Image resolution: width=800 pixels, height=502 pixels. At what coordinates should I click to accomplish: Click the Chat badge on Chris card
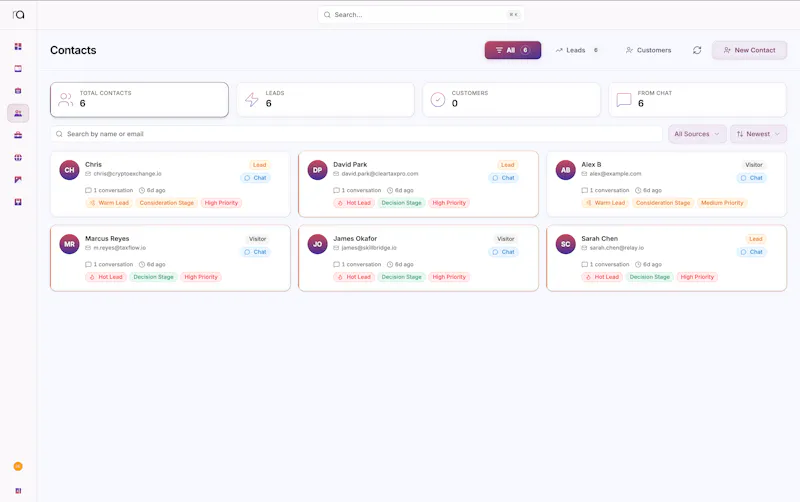click(256, 178)
